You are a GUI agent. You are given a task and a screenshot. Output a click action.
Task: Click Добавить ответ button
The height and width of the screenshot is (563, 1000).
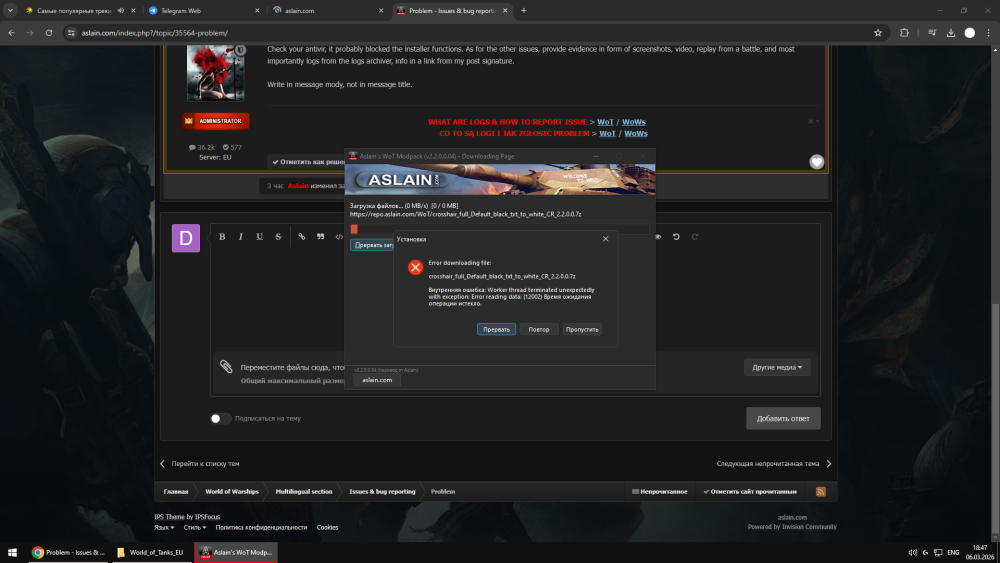[783, 418]
